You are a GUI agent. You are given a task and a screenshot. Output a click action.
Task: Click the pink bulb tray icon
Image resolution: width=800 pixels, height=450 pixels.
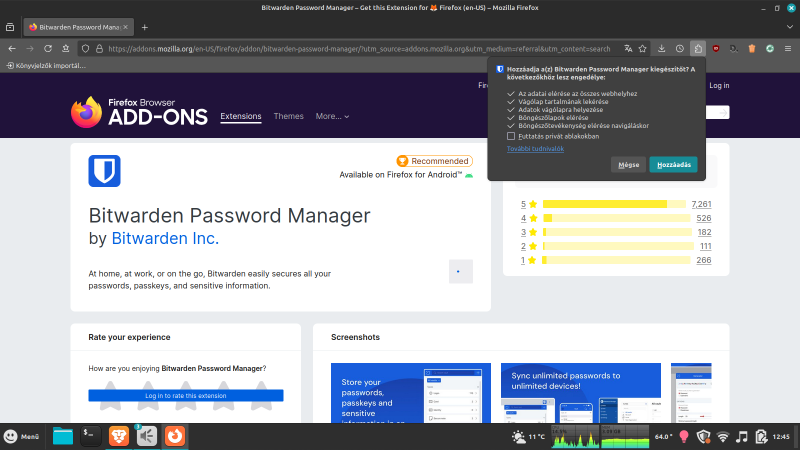coord(684,437)
